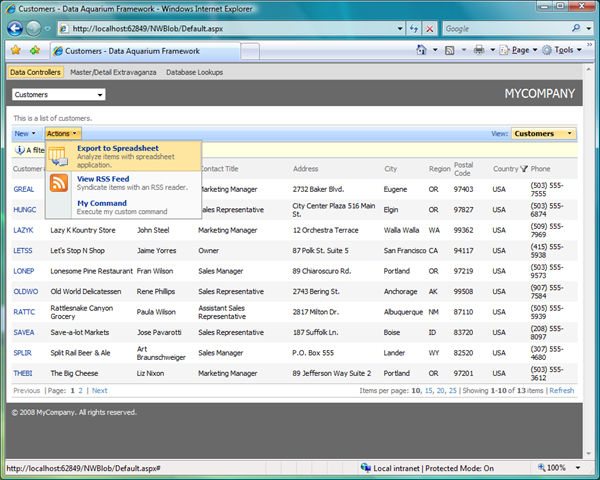
Task: Click the Export to Spreadsheet icon
Action: point(59,156)
